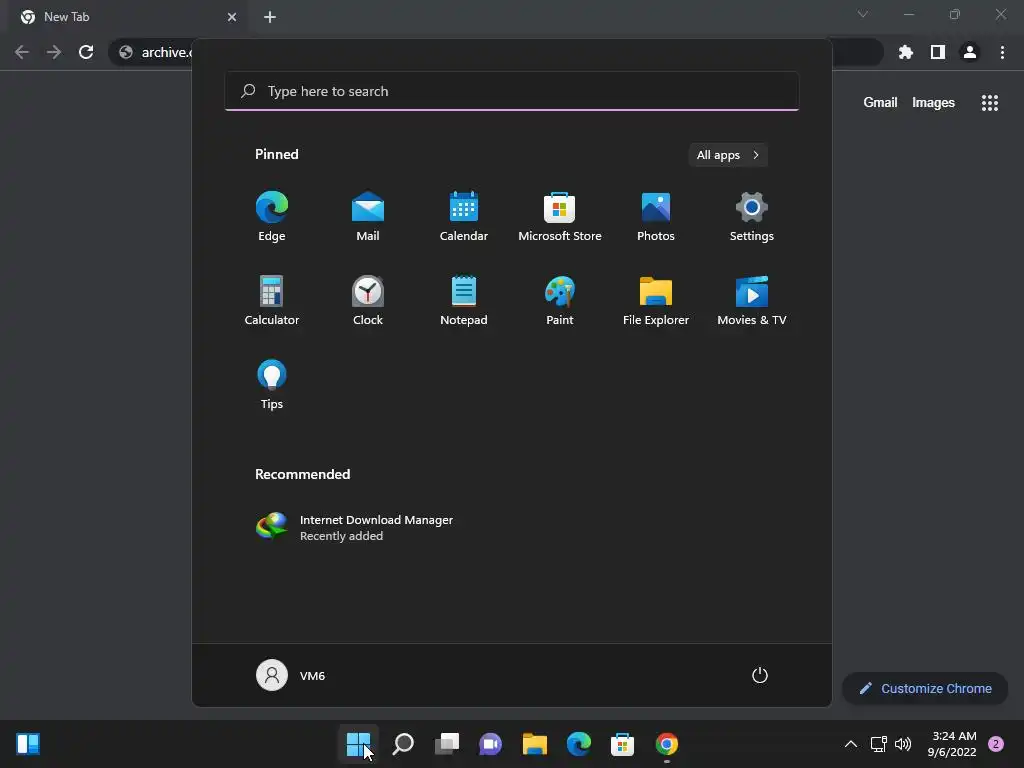Open Task View on taskbar
Viewport: 1024px width, 768px height.
447,744
